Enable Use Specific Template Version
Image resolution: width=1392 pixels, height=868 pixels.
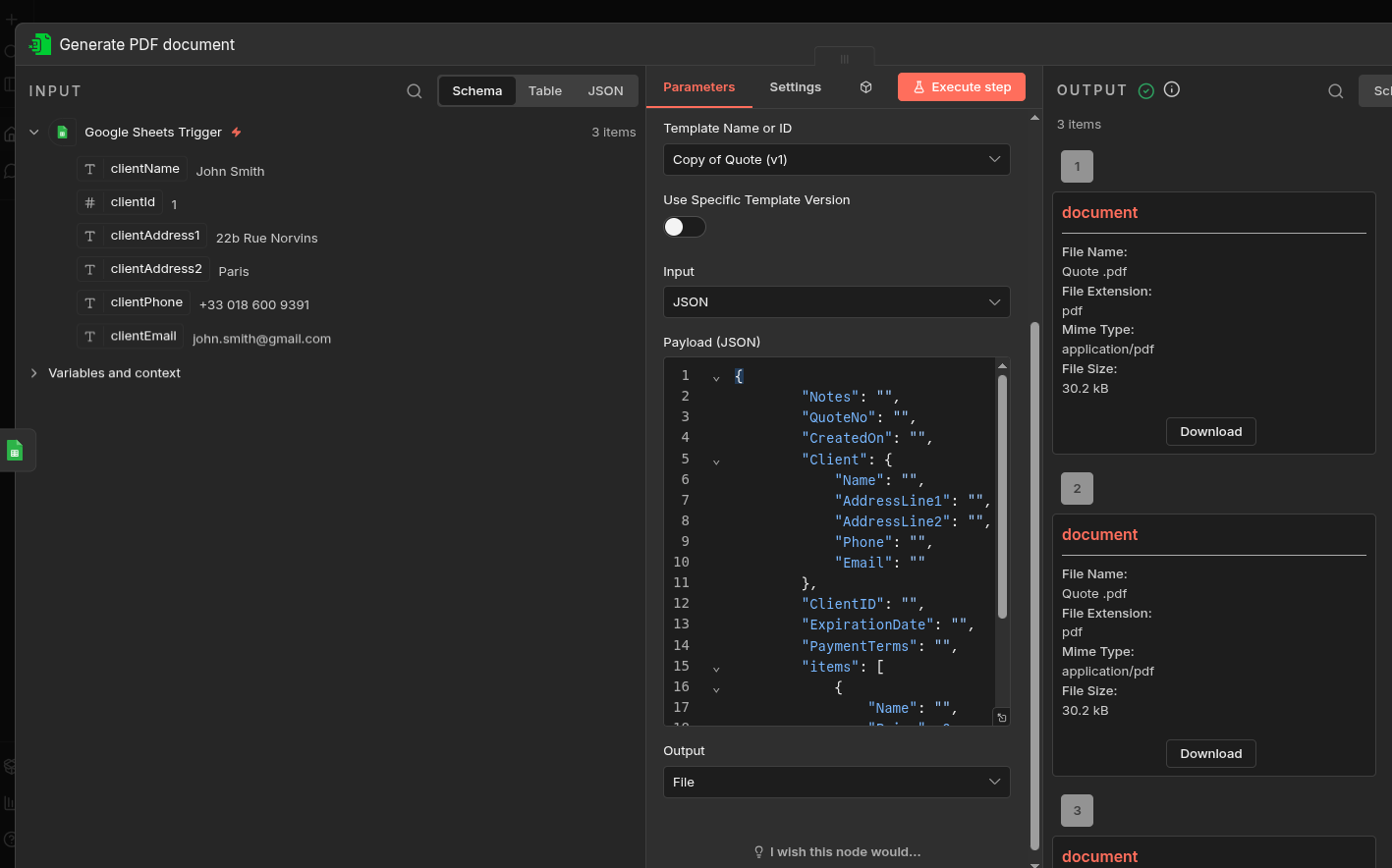pos(684,227)
